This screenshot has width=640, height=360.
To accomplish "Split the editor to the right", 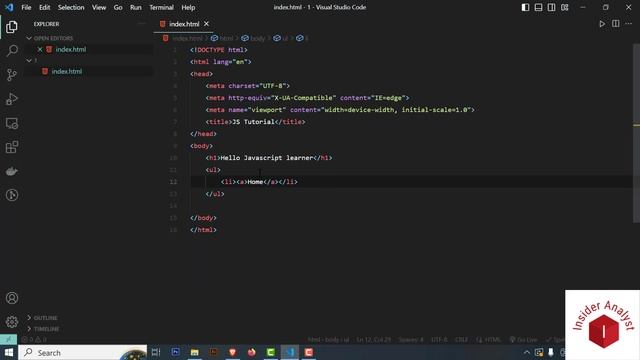I will click(x=616, y=24).
